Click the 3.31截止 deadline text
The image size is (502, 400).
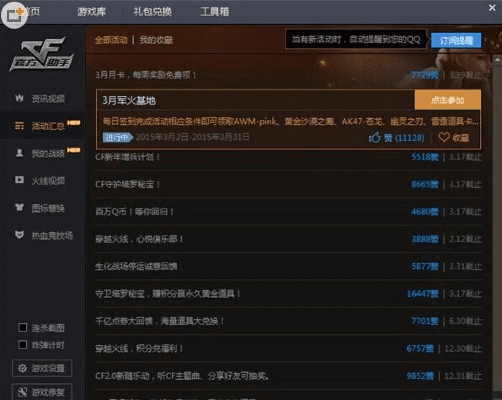click(x=465, y=266)
